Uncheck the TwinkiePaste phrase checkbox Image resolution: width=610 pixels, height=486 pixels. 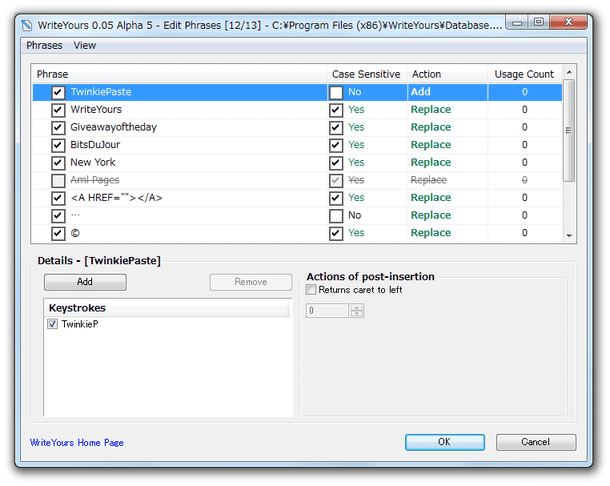click(x=58, y=92)
